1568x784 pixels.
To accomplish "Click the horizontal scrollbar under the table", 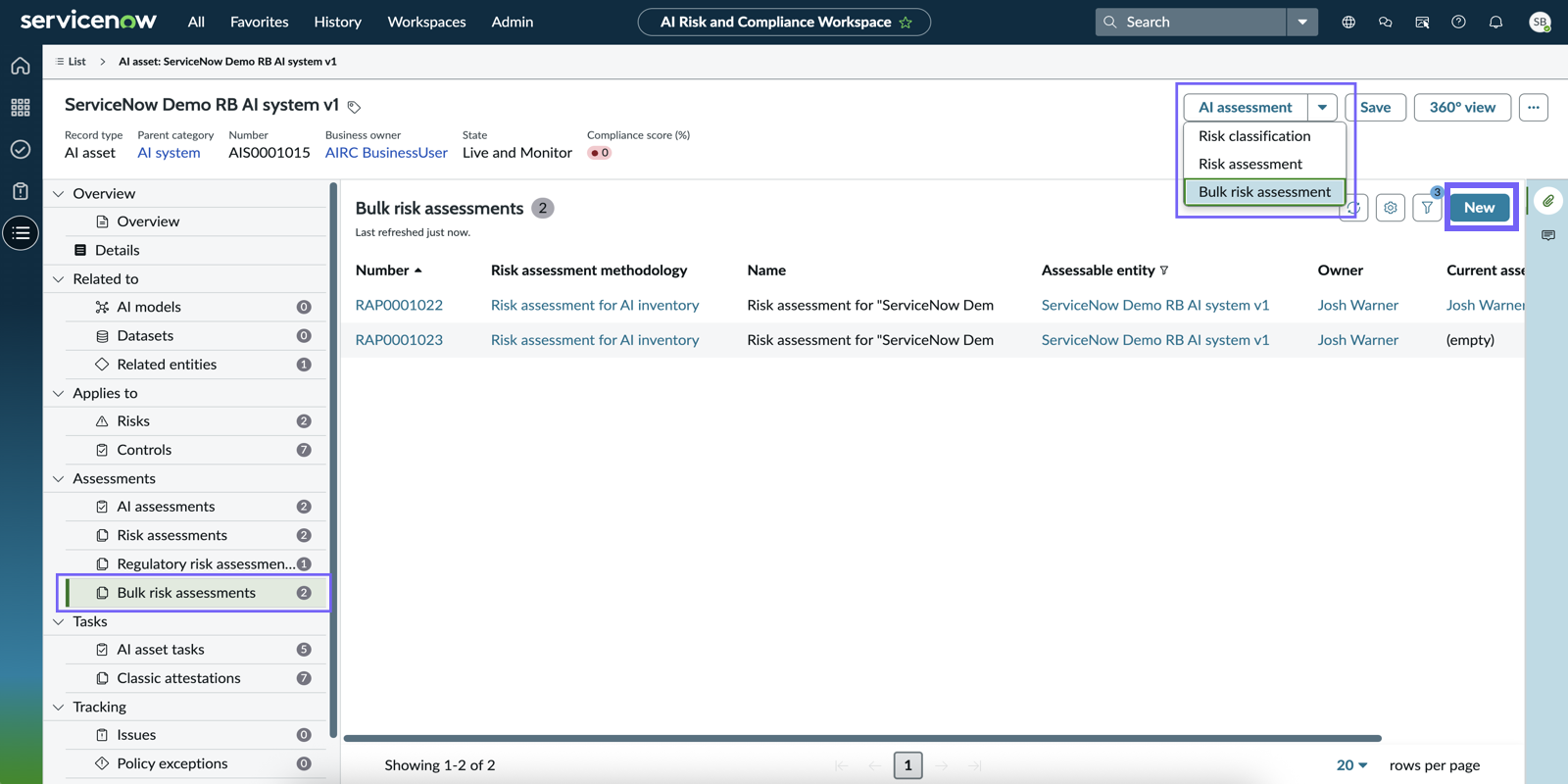I will (x=862, y=738).
